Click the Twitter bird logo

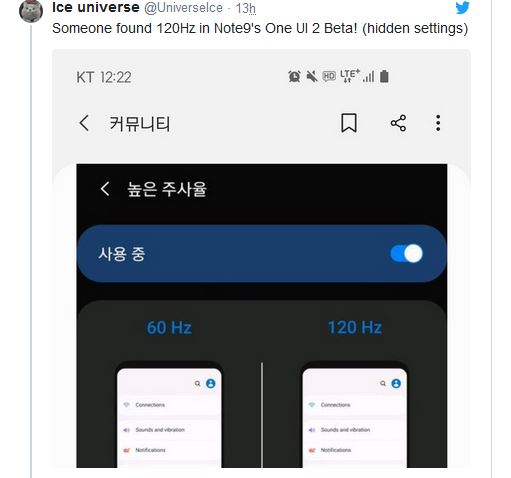462,7
